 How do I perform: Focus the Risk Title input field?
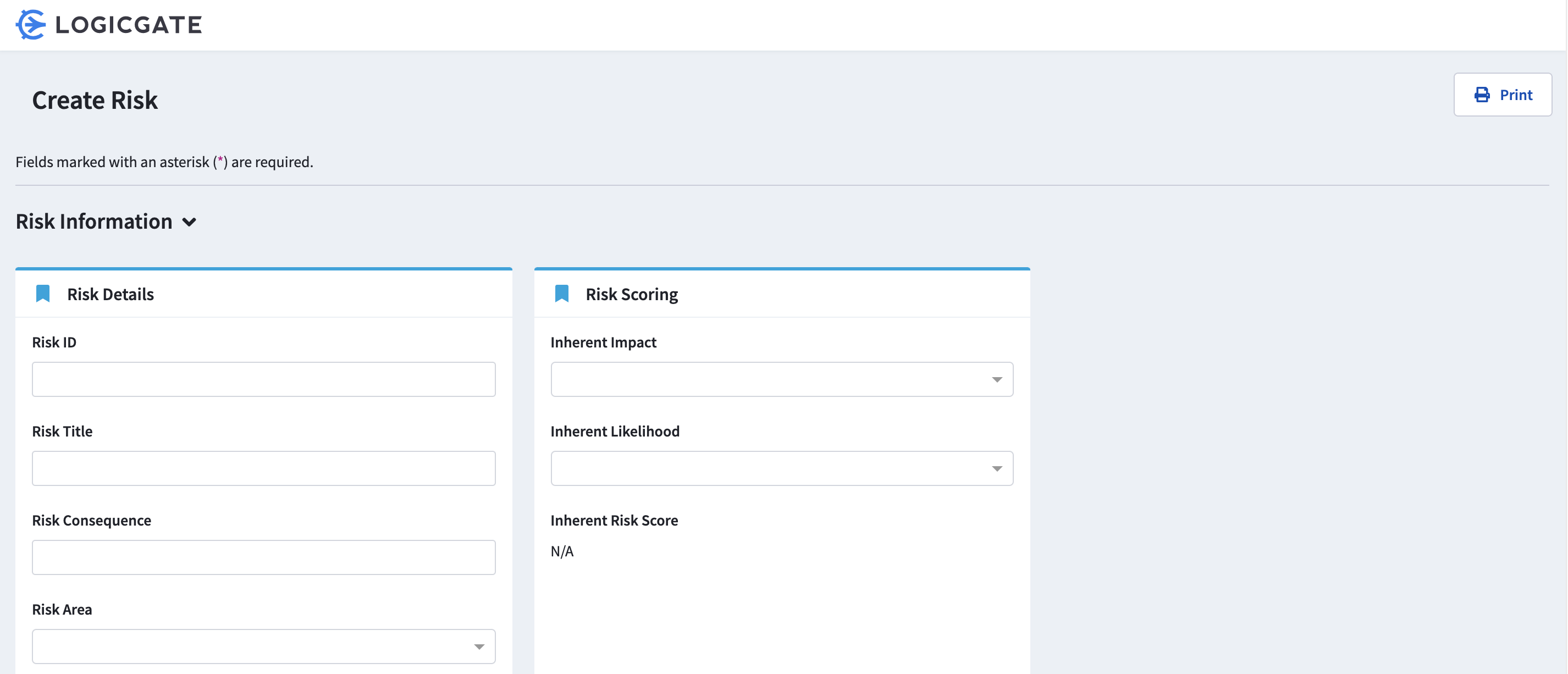click(x=263, y=468)
